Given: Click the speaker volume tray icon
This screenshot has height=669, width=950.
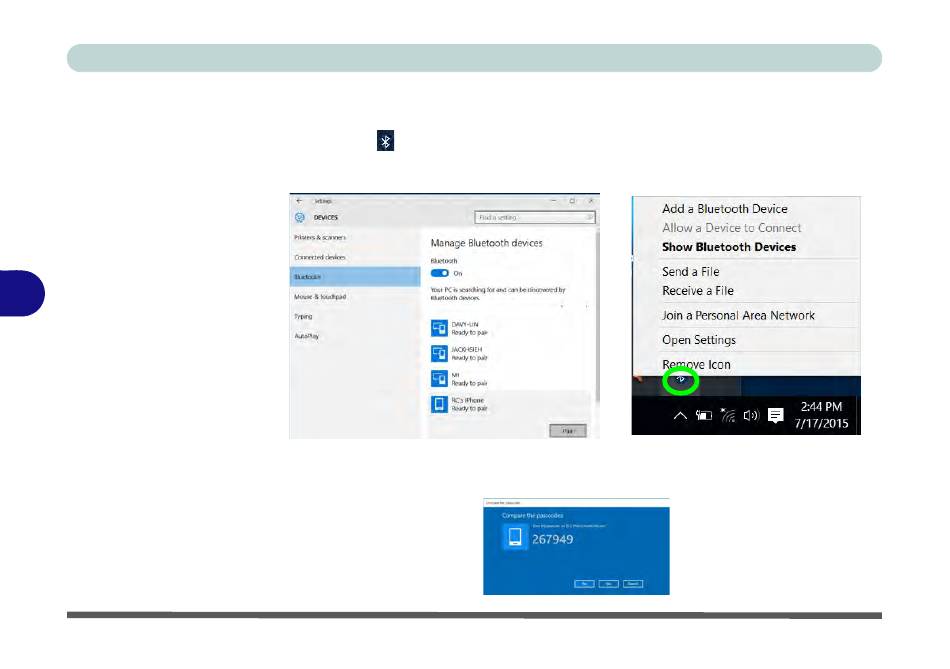Looking at the screenshot, I should click(751, 416).
